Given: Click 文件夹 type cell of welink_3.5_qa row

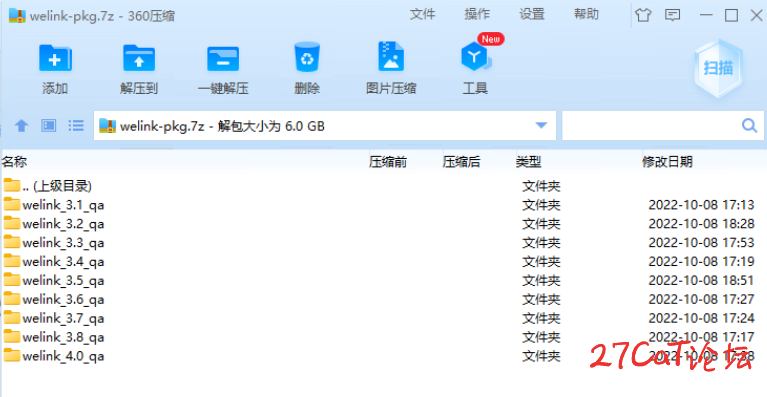Looking at the screenshot, I should tap(541, 280).
